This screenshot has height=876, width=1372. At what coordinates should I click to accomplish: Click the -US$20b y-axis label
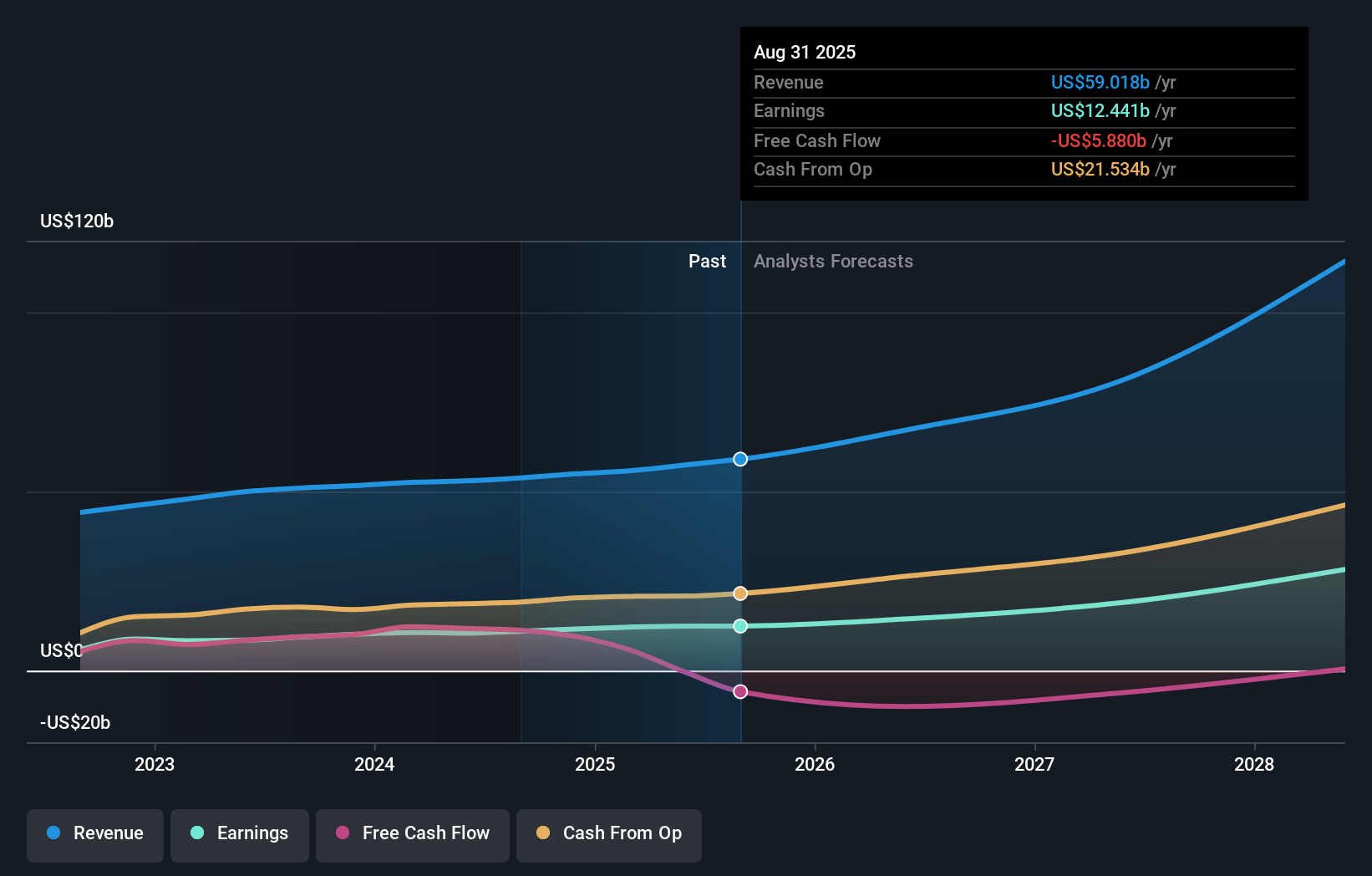point(75,723)
